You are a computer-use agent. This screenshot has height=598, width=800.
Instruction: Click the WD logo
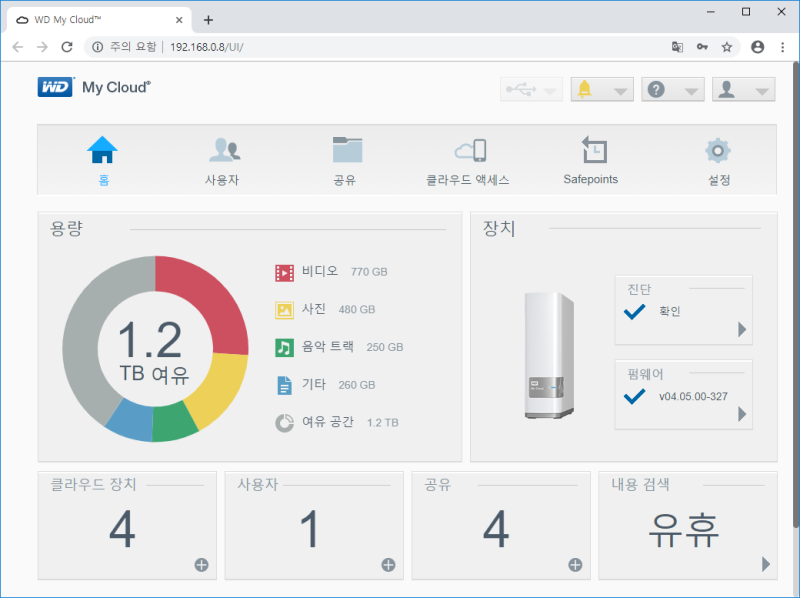[55, 87]
